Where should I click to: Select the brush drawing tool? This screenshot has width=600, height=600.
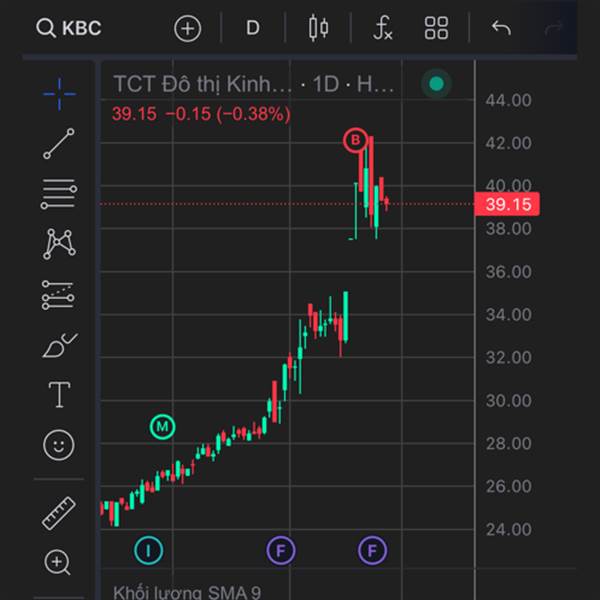coord(59,345)
